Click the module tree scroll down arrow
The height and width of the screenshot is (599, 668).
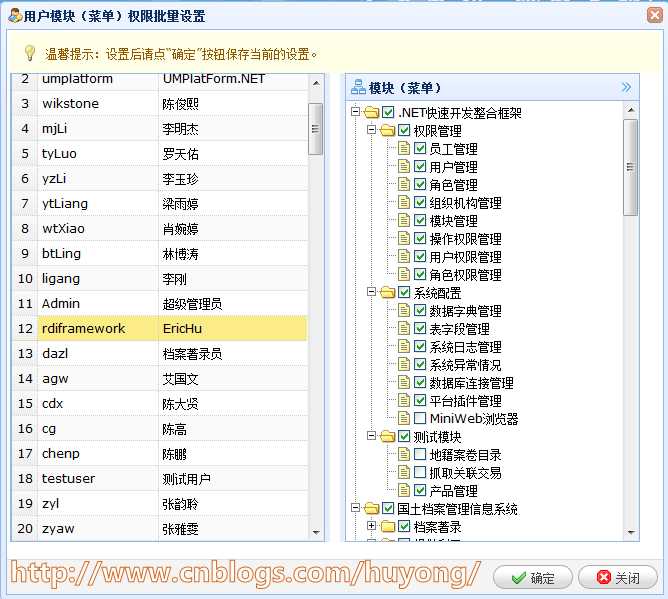(631, 532)
